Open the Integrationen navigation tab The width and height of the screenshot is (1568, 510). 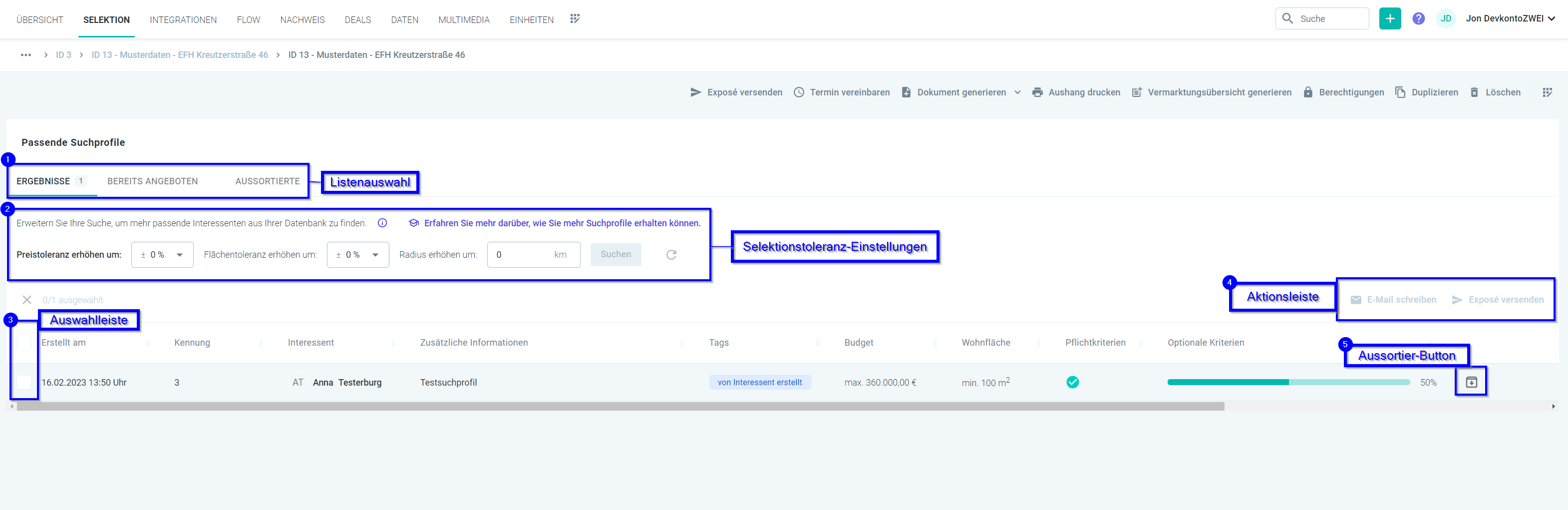pos(183,20)
